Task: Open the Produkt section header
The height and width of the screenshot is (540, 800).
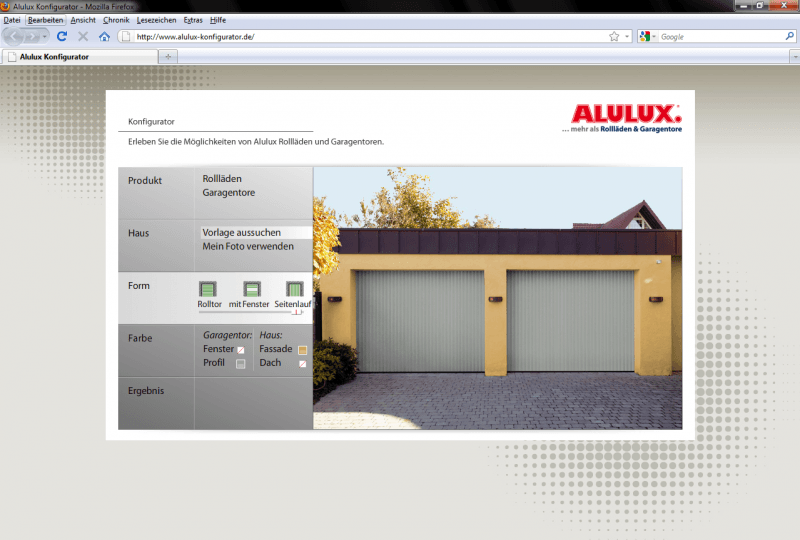Action: point(145,181)
